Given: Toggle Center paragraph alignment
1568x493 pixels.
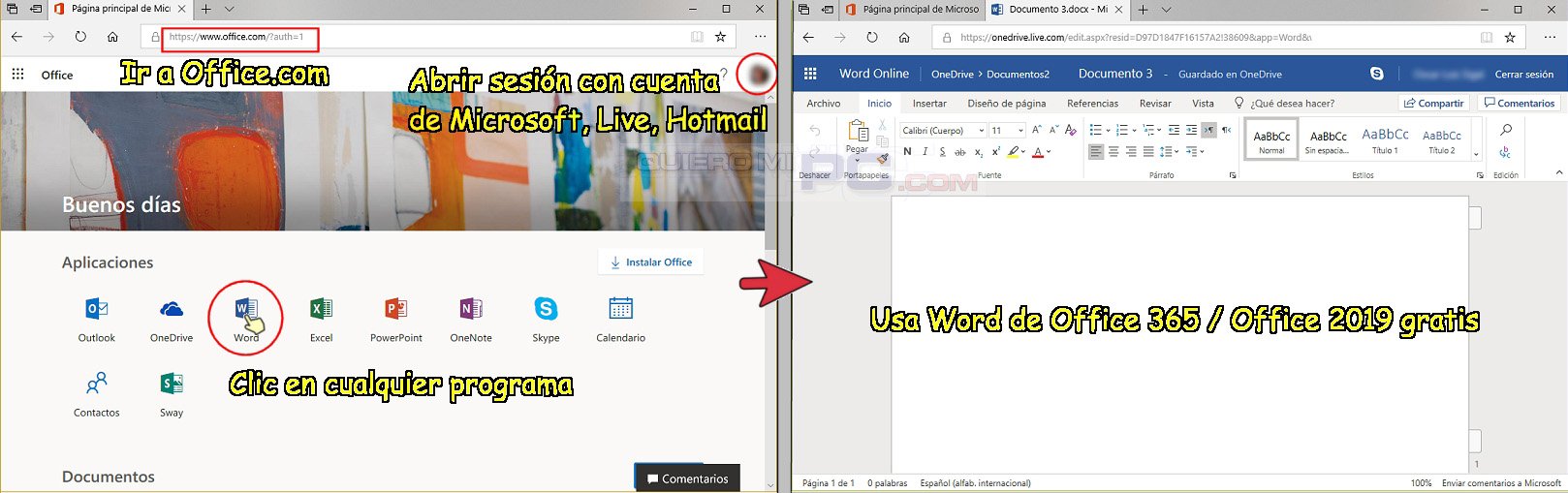Looking at the screenshot, I should pyautogui.click(x=1113, y=151).
